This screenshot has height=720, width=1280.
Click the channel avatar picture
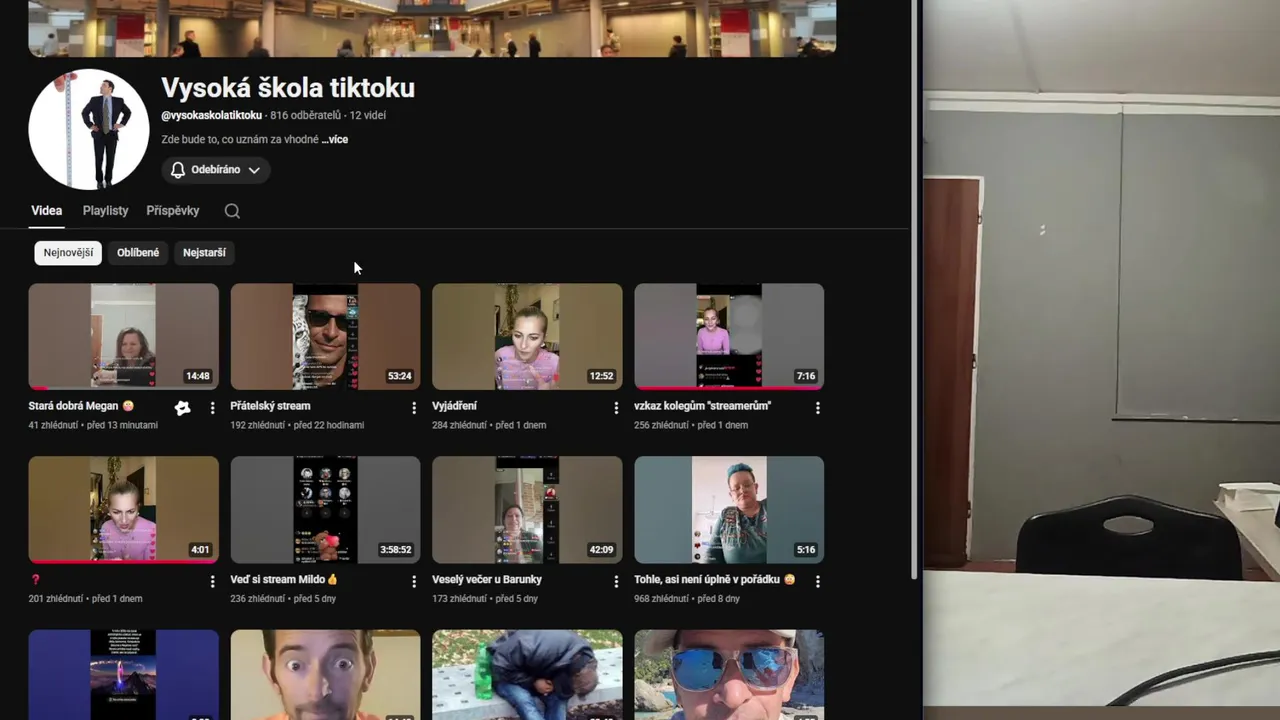[89, 129]
